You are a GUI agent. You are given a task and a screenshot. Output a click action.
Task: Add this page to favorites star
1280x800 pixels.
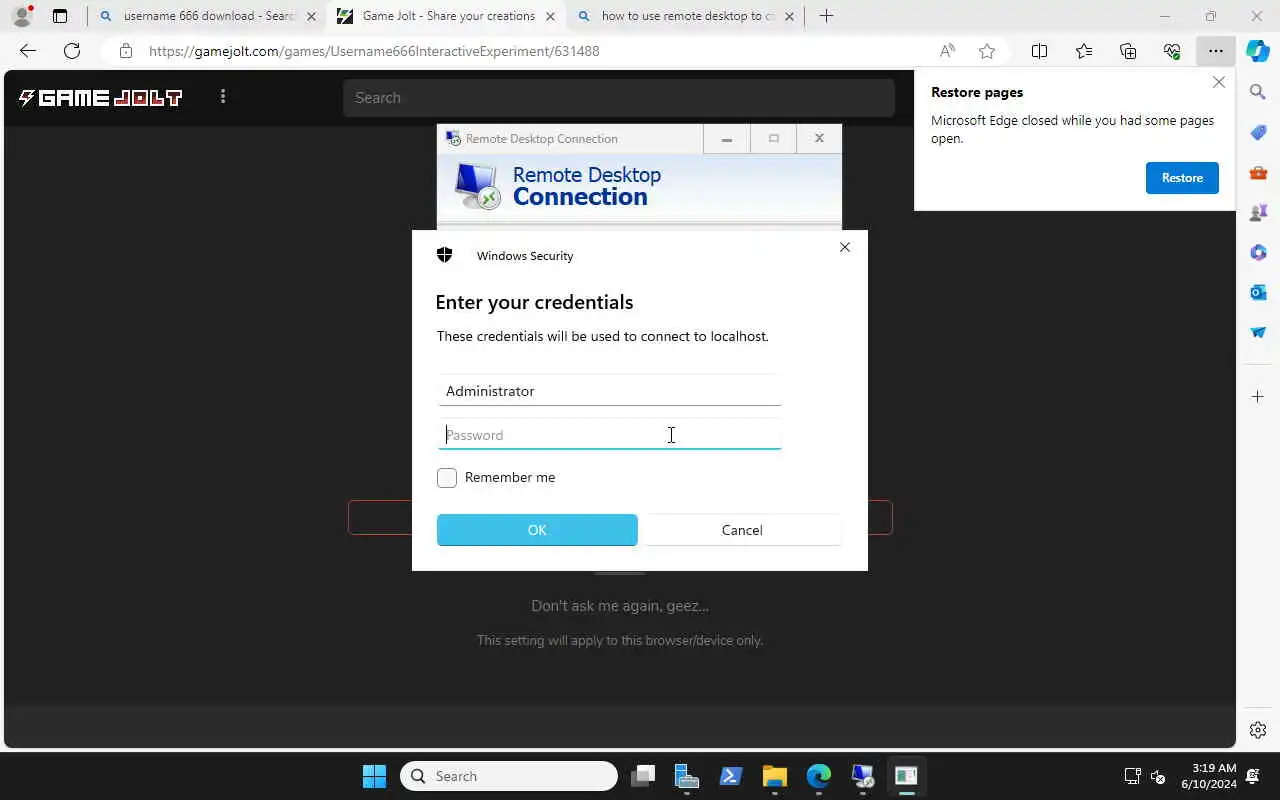(987, 51)
